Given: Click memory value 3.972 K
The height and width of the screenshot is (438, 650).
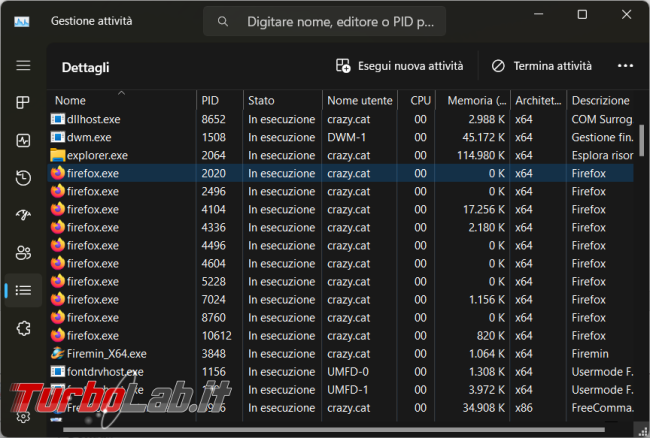Looking at the screenshot, I should [x=487, y=390].
